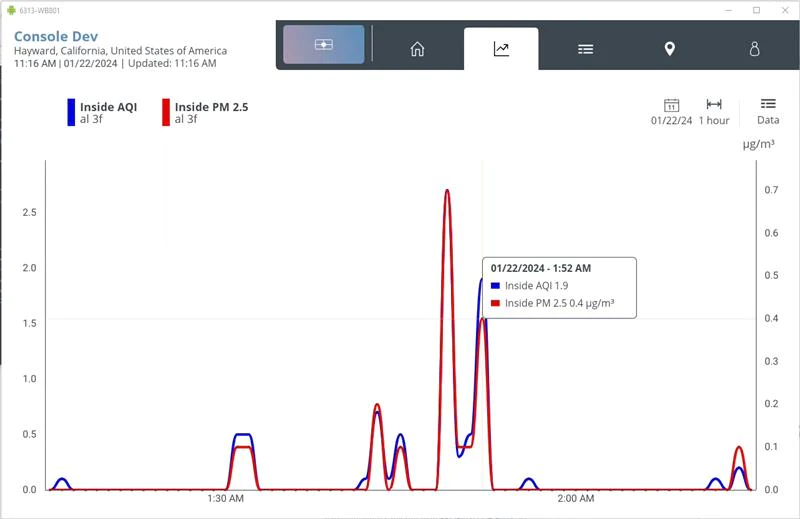Open the list view tab
Image resolution: width=800 pixels, height=519 pixels.
click(585, 49)
